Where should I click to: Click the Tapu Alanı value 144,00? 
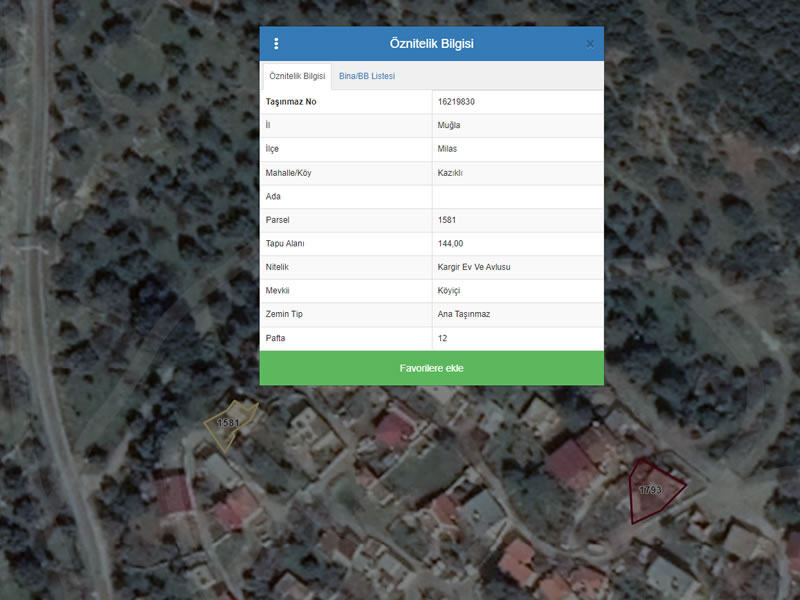(x=451, y=244)
